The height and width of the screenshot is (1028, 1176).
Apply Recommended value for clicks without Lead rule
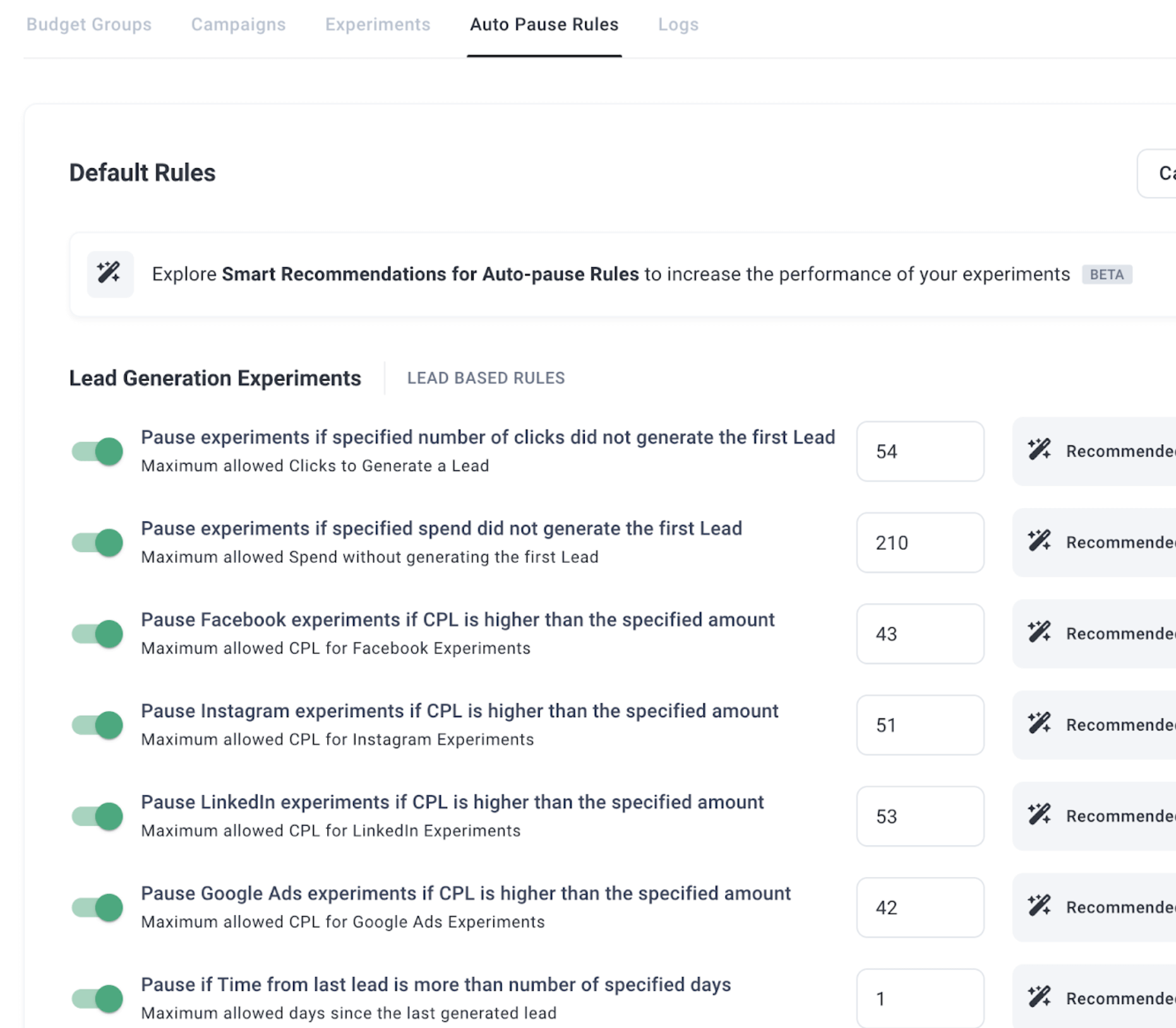(1095, 451)
